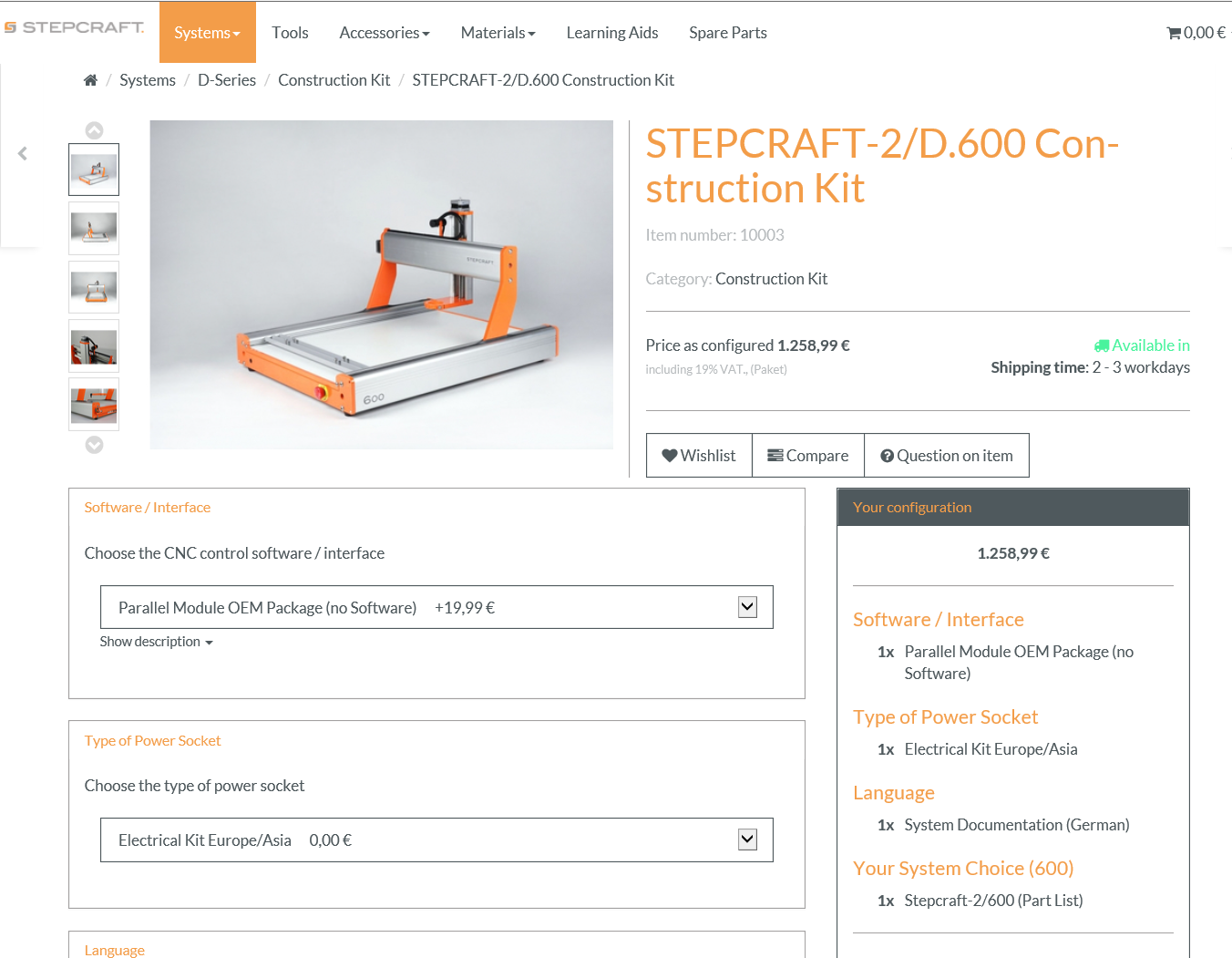
Task: Expand the Accessories menu
Action: pyautogui.click(x=384, y=33)
